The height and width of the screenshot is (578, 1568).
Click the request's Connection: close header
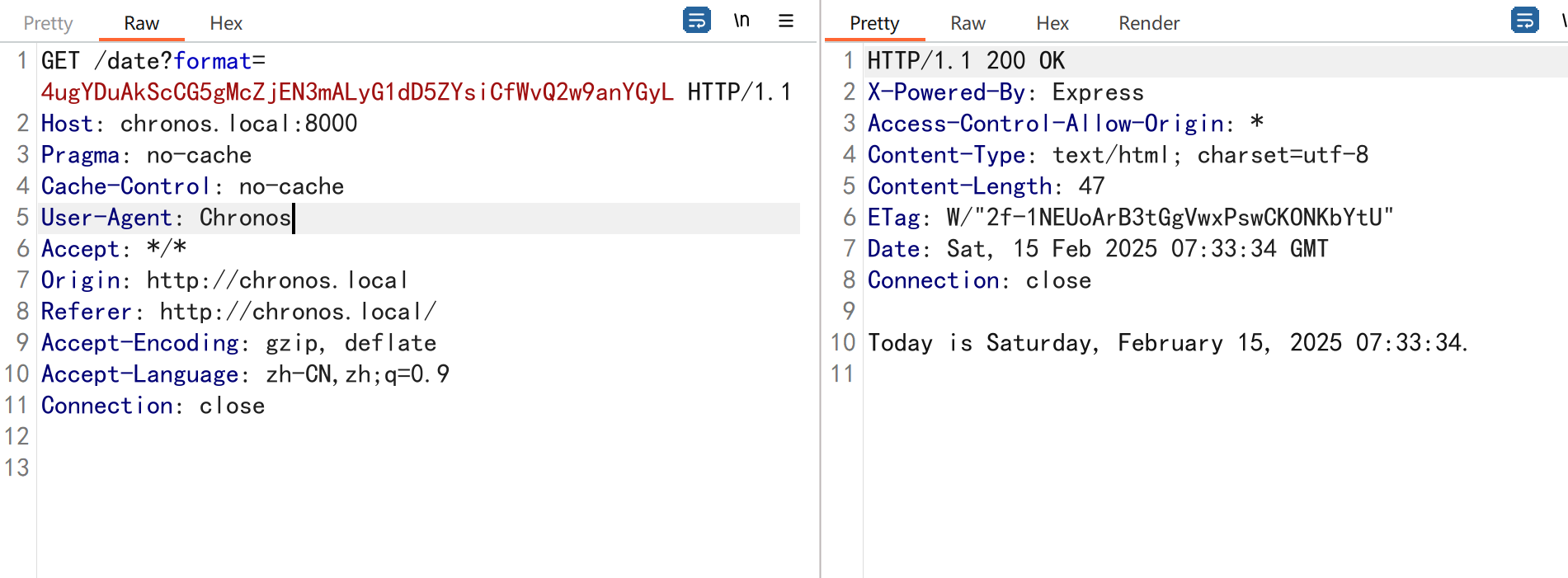(x=153, y=406)
